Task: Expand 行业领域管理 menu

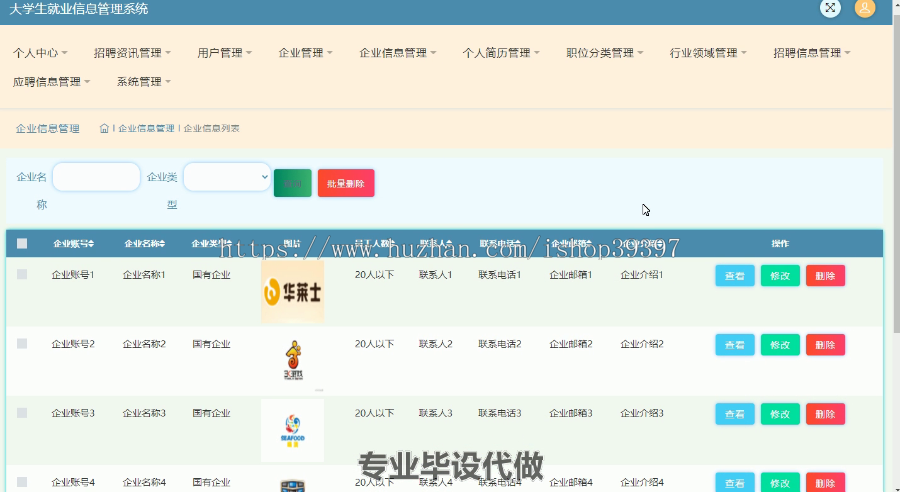Action: [708, 53]
